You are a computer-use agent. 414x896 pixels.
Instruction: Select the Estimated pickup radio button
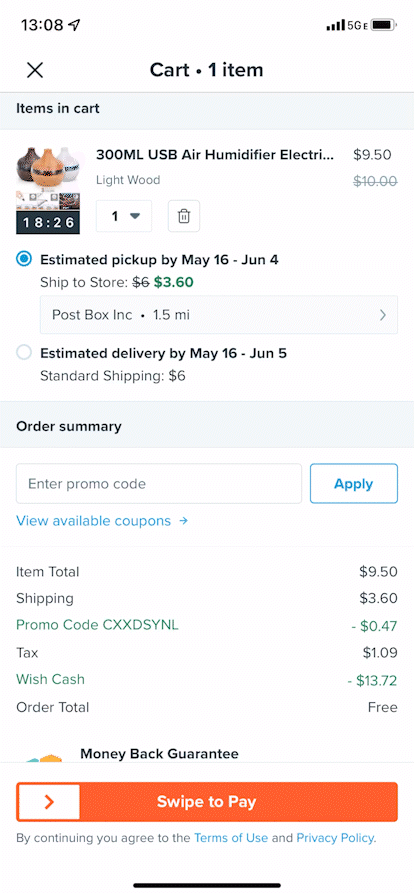coord(24,259)
